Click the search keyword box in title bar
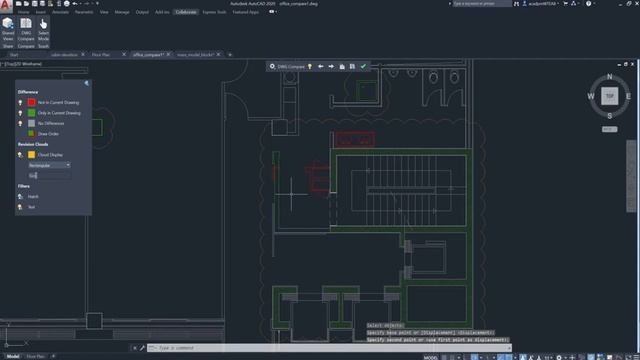This screenshot has height=360, width=640. pos(482,4)
